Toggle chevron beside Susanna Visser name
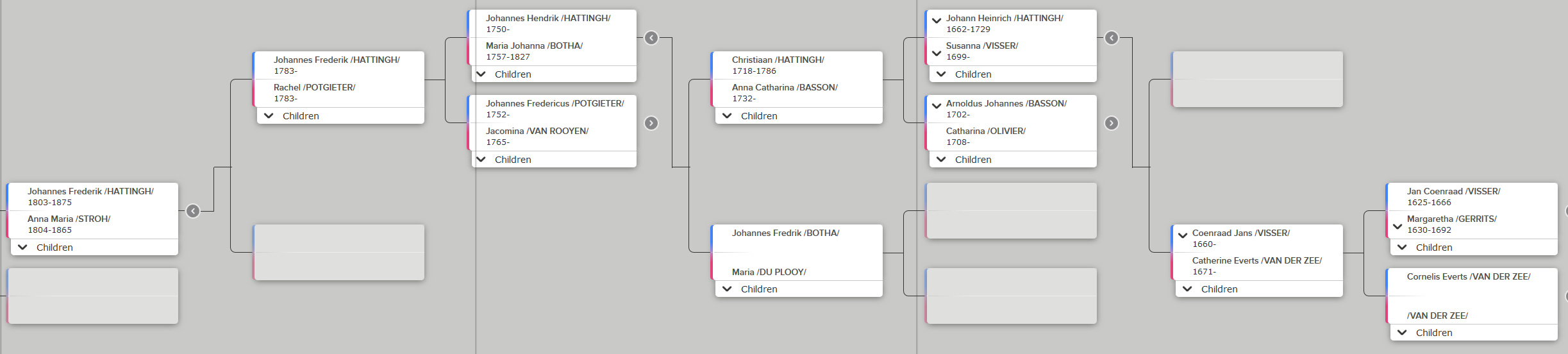Viewport: 1568px width, 354px height. (x=937, y=53)
